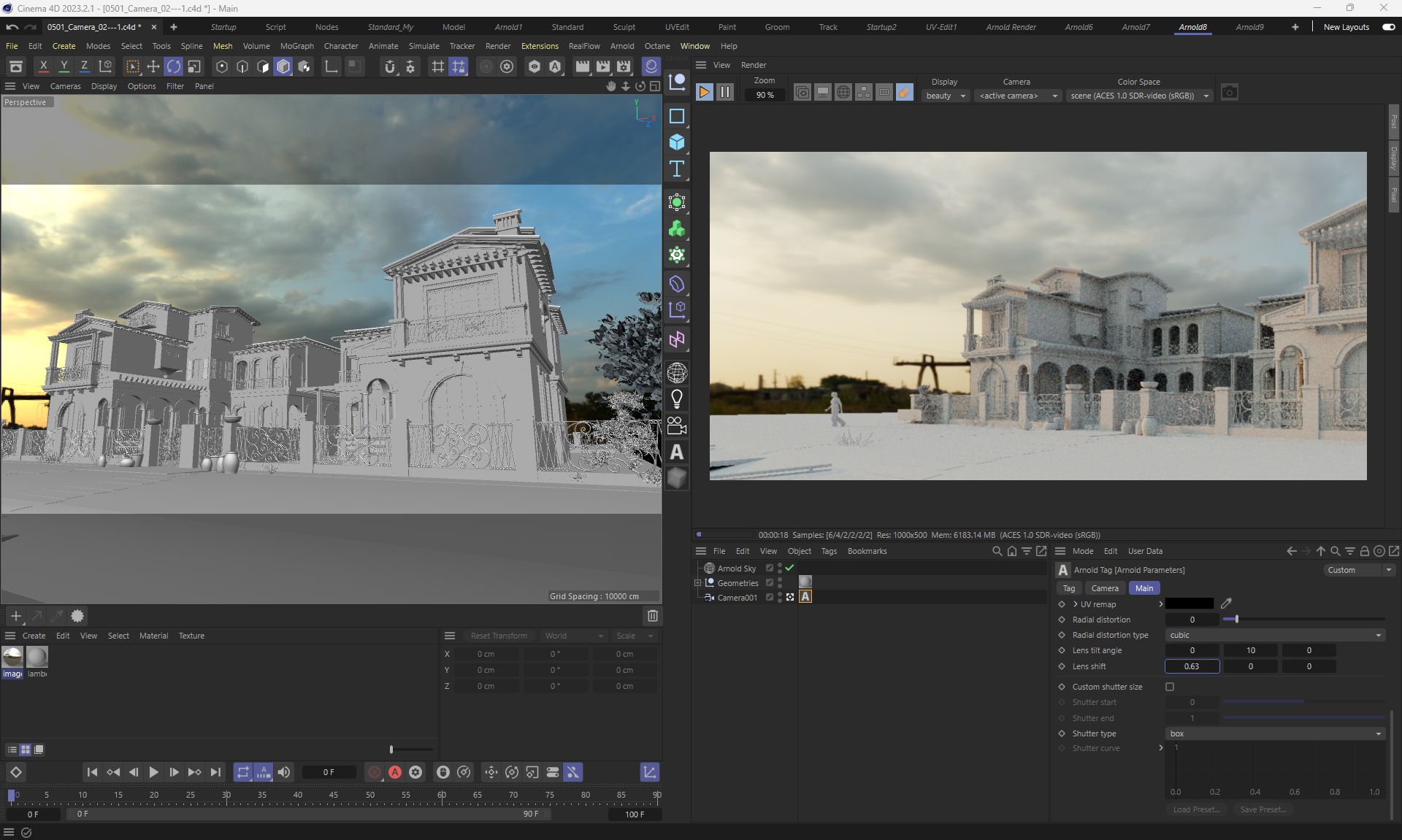The width and height of the screenshot is (1402, 840).
Task: Click the Arnold IPR play render button
Action: (x=704, y=93)
